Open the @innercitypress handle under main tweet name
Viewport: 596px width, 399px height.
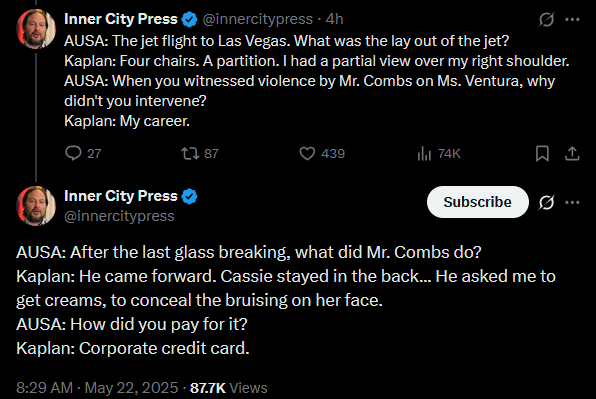pos(119,216)
